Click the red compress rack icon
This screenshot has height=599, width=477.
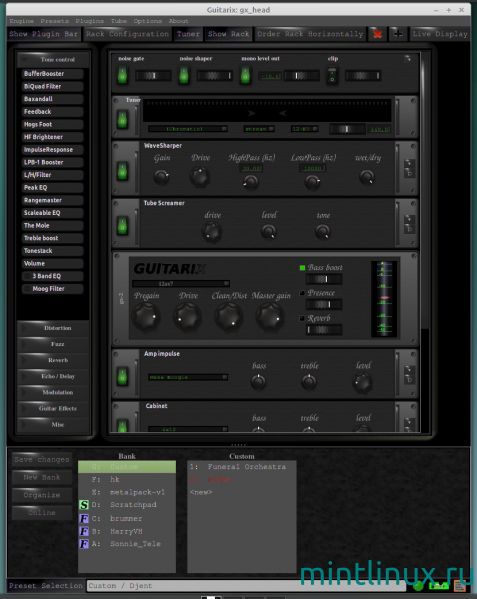coord(377,34)
